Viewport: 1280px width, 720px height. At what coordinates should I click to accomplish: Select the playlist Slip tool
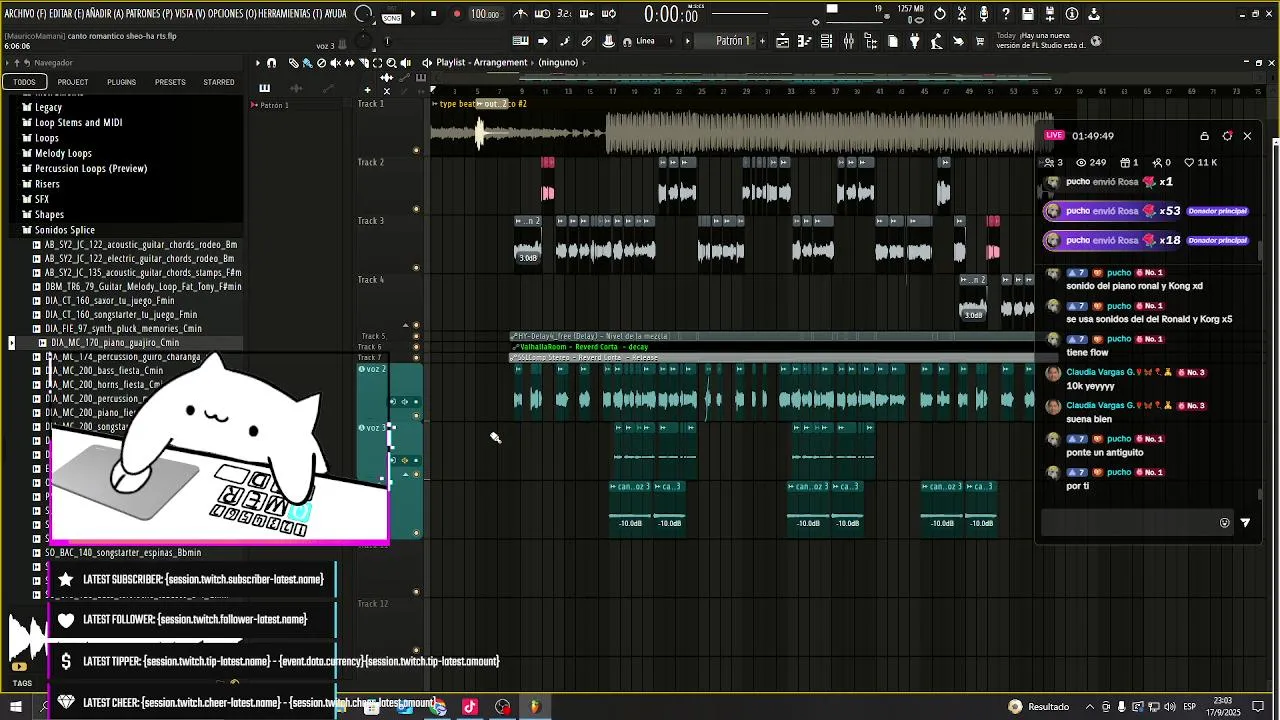pyautogui.click(x=349, y=63)
